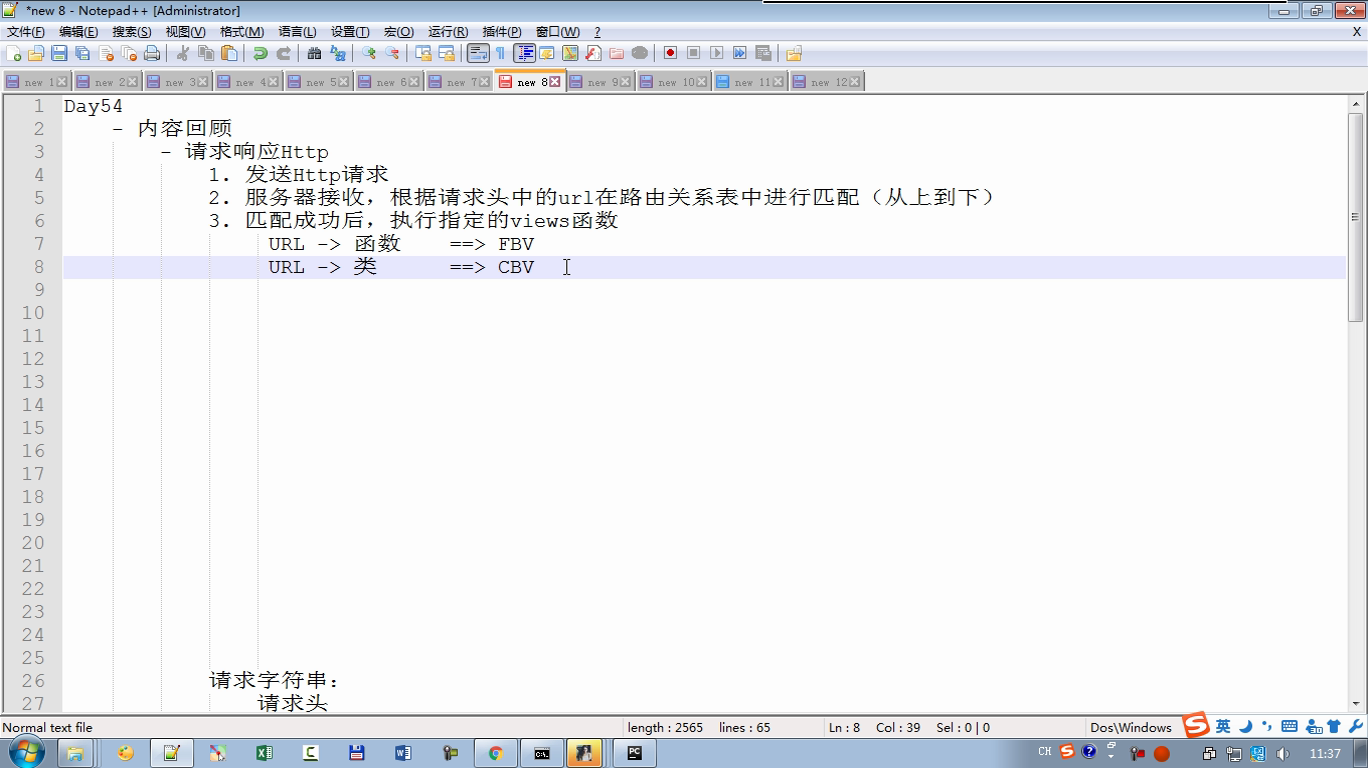Click the Open file toolbar icon
The image size is (1368, 768).
click(36, 53)
